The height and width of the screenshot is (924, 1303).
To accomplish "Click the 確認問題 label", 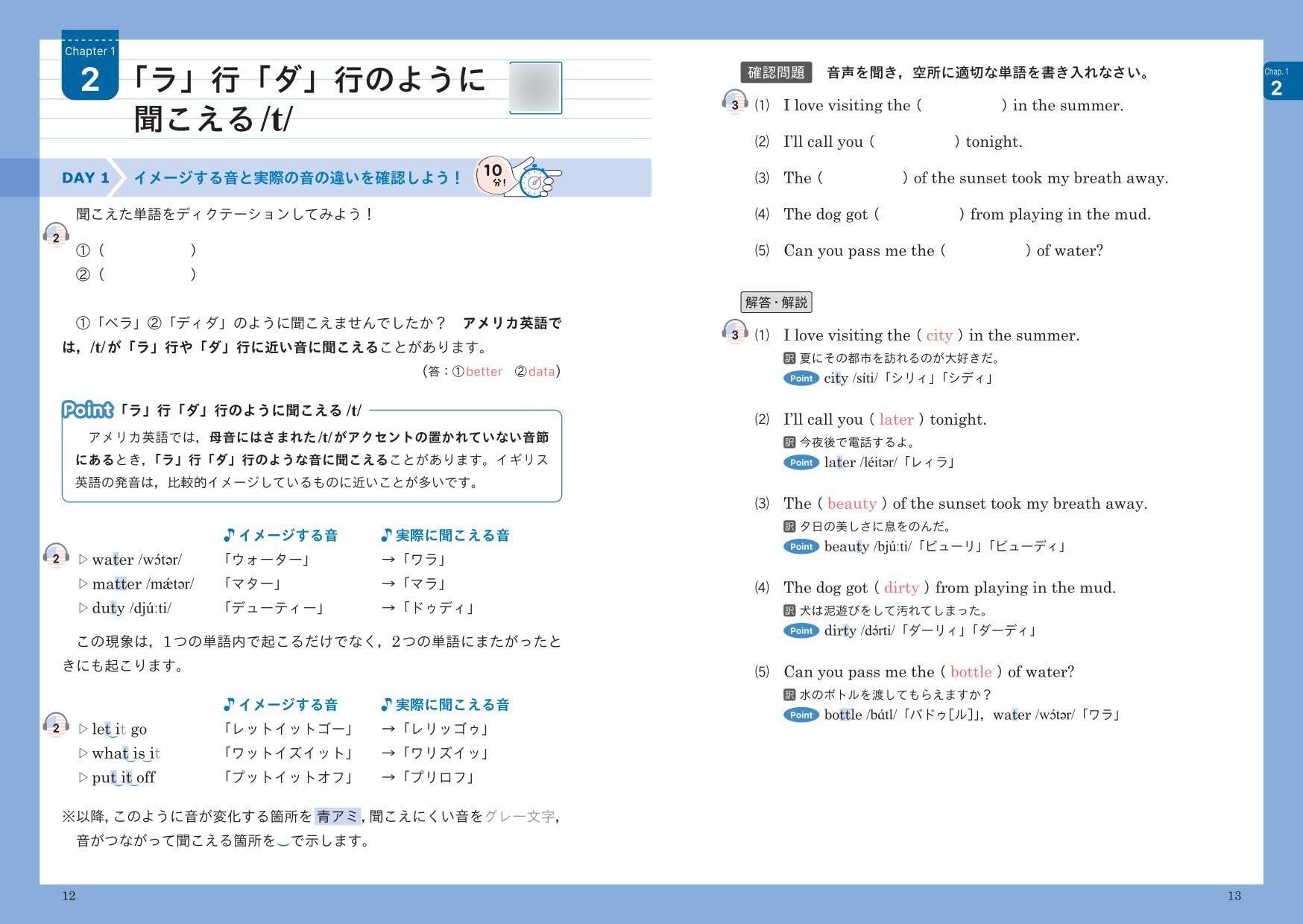I will click(x=776, y=72).
